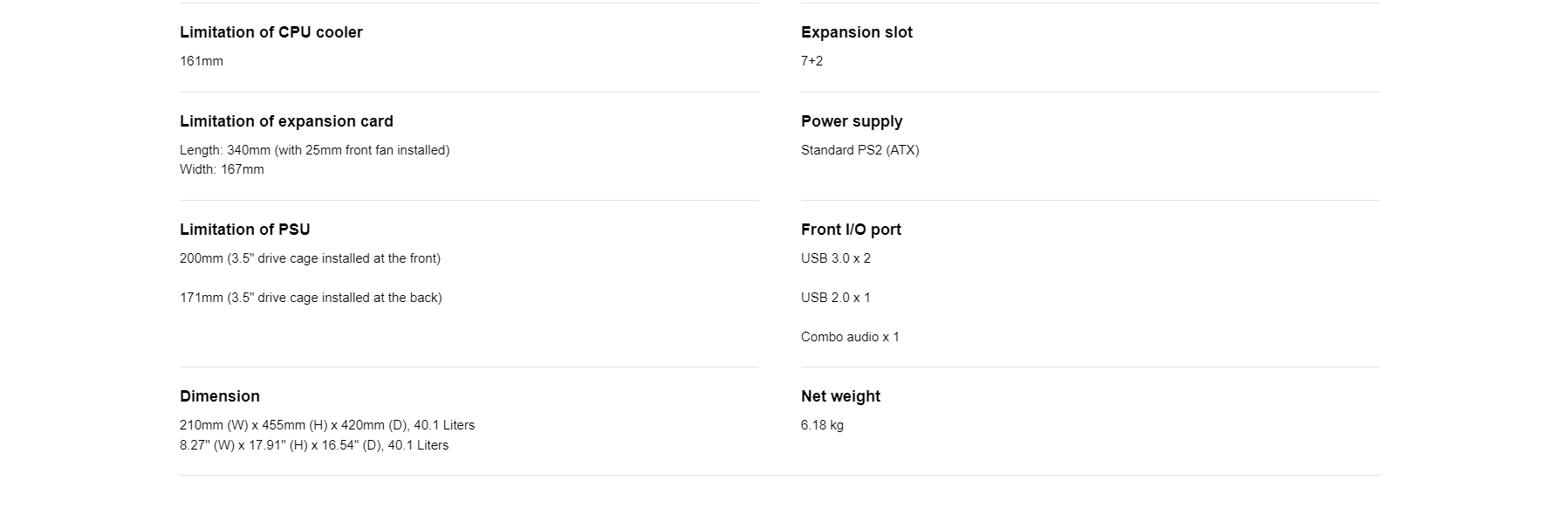Click the millimeter dimensions line starting with 210mm

(x=327, y=425)
